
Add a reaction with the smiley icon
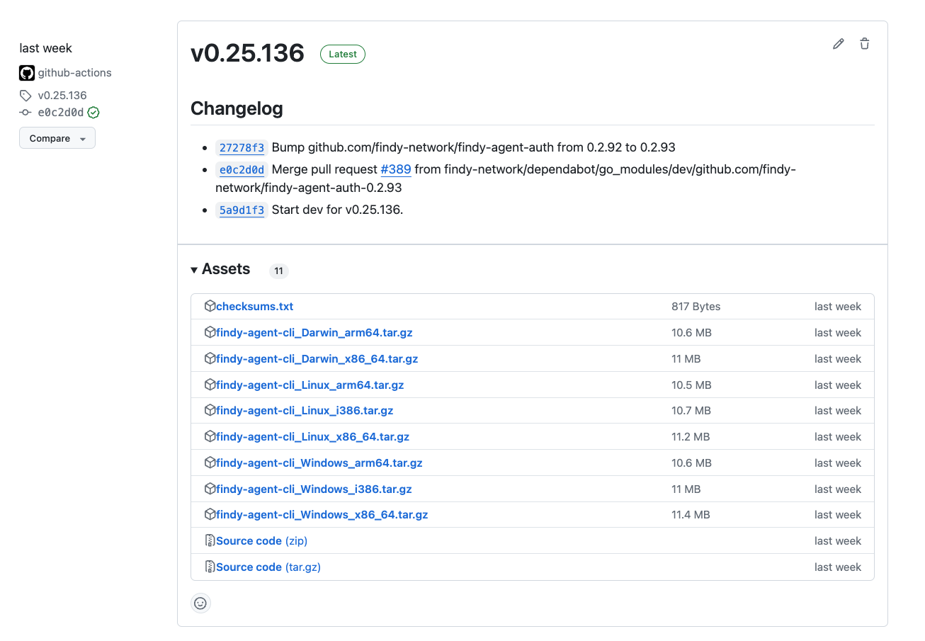point(201,603)
